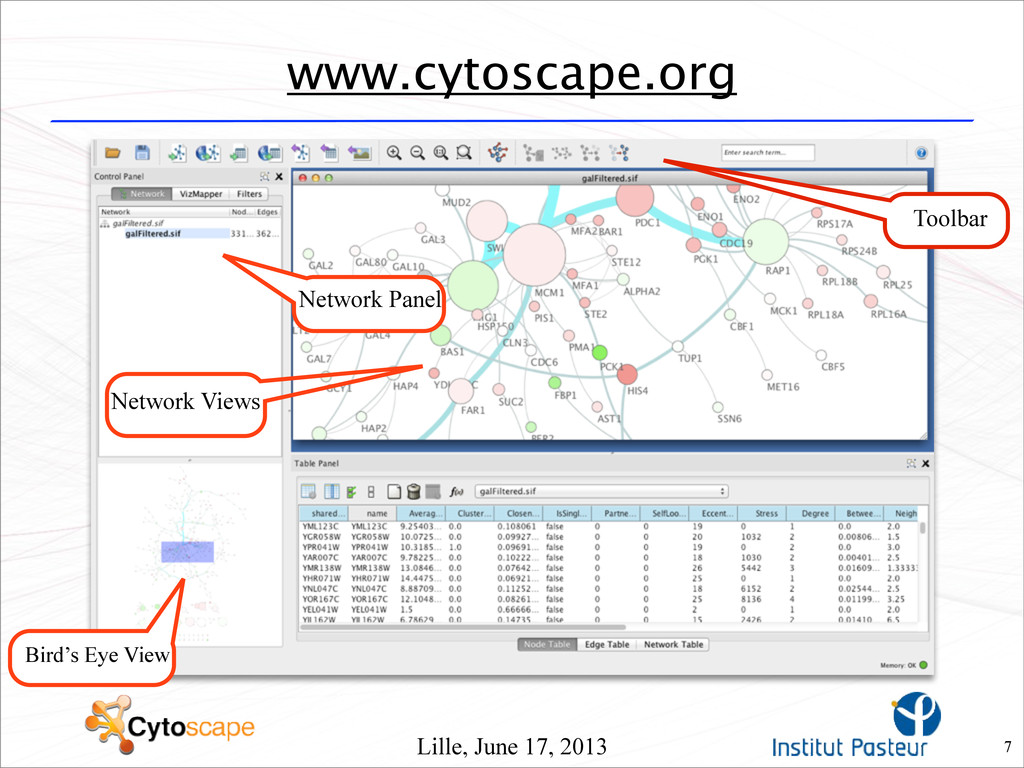Select the MCM1 node in network view
This screenshot has width=1024, height=768.
[534, 255]
